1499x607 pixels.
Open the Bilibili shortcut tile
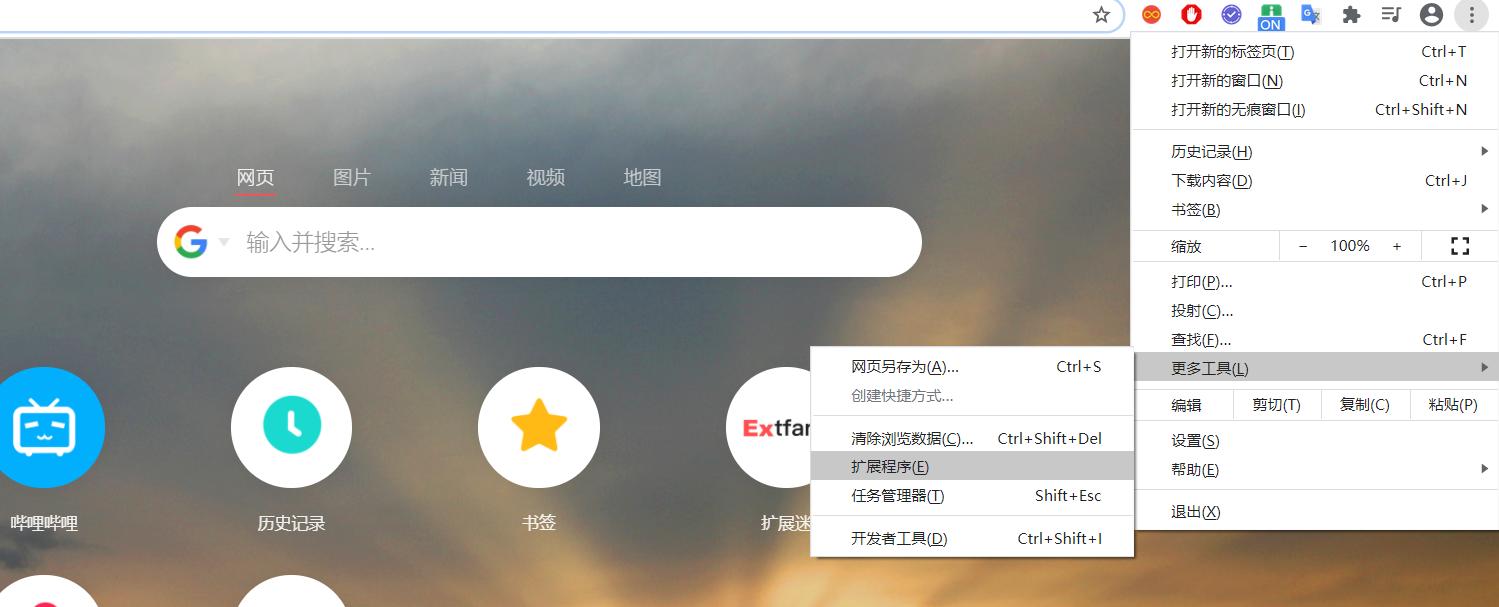coord(44,427)
